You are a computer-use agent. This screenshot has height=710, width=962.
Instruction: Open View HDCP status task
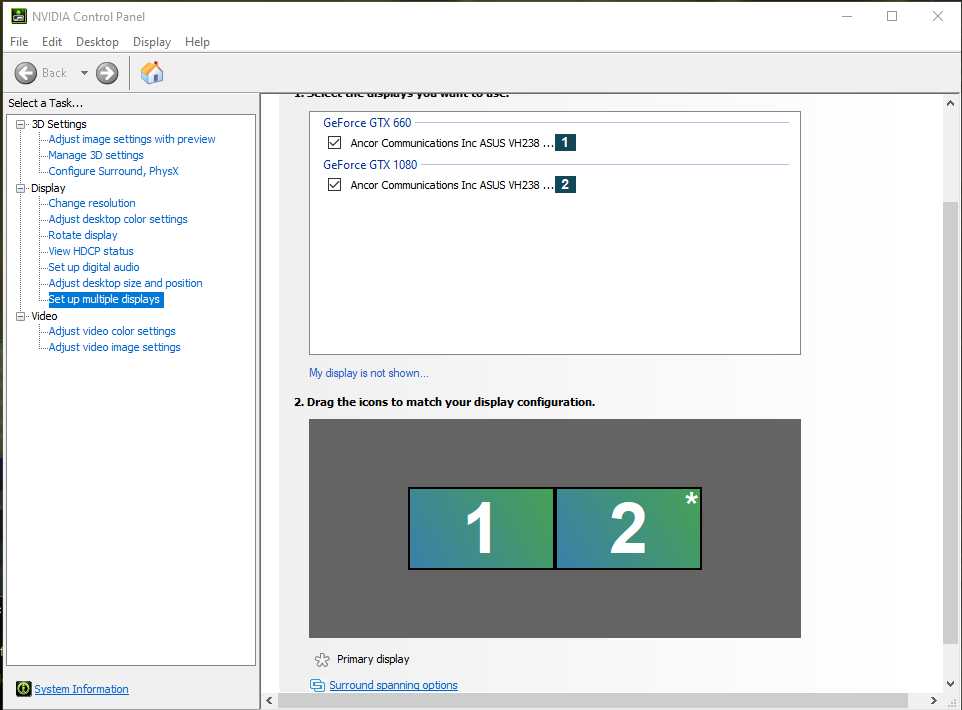[91, 251]
